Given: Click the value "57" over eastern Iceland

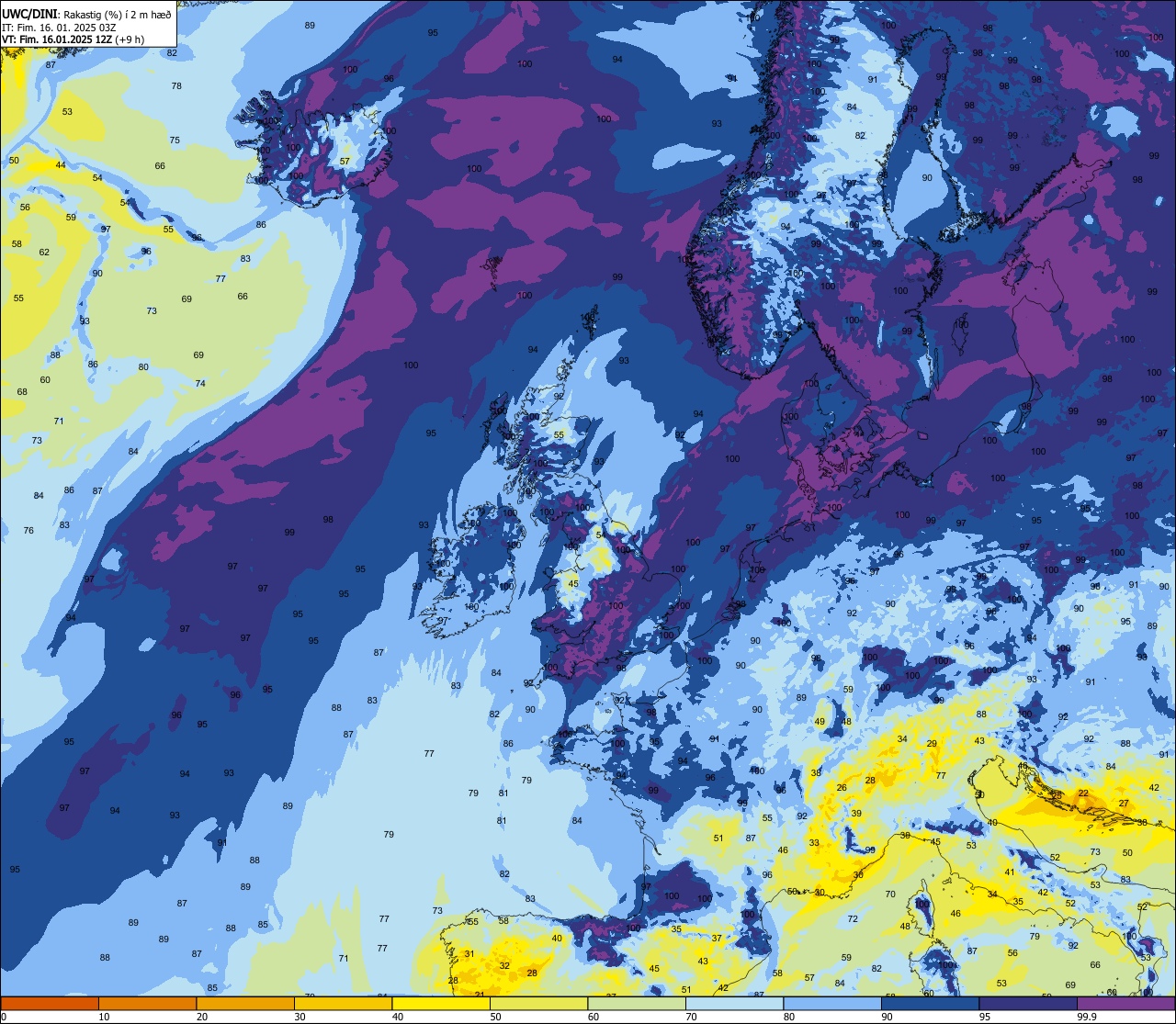Looking at the screenshot, I should tap(345, 162).
